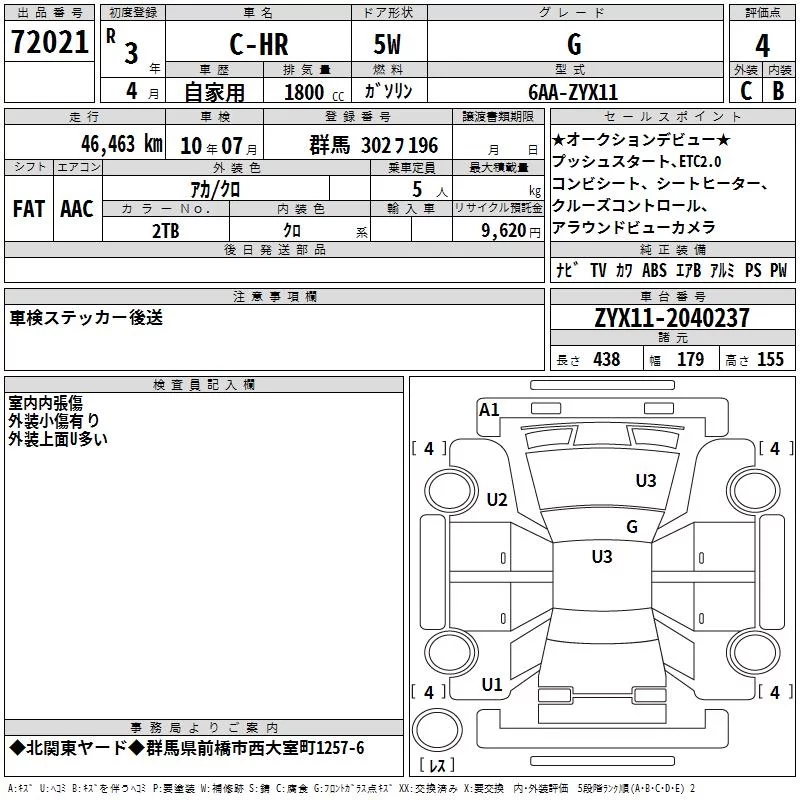
Task: Click the front-left tire score [4]
Action: 429,448
